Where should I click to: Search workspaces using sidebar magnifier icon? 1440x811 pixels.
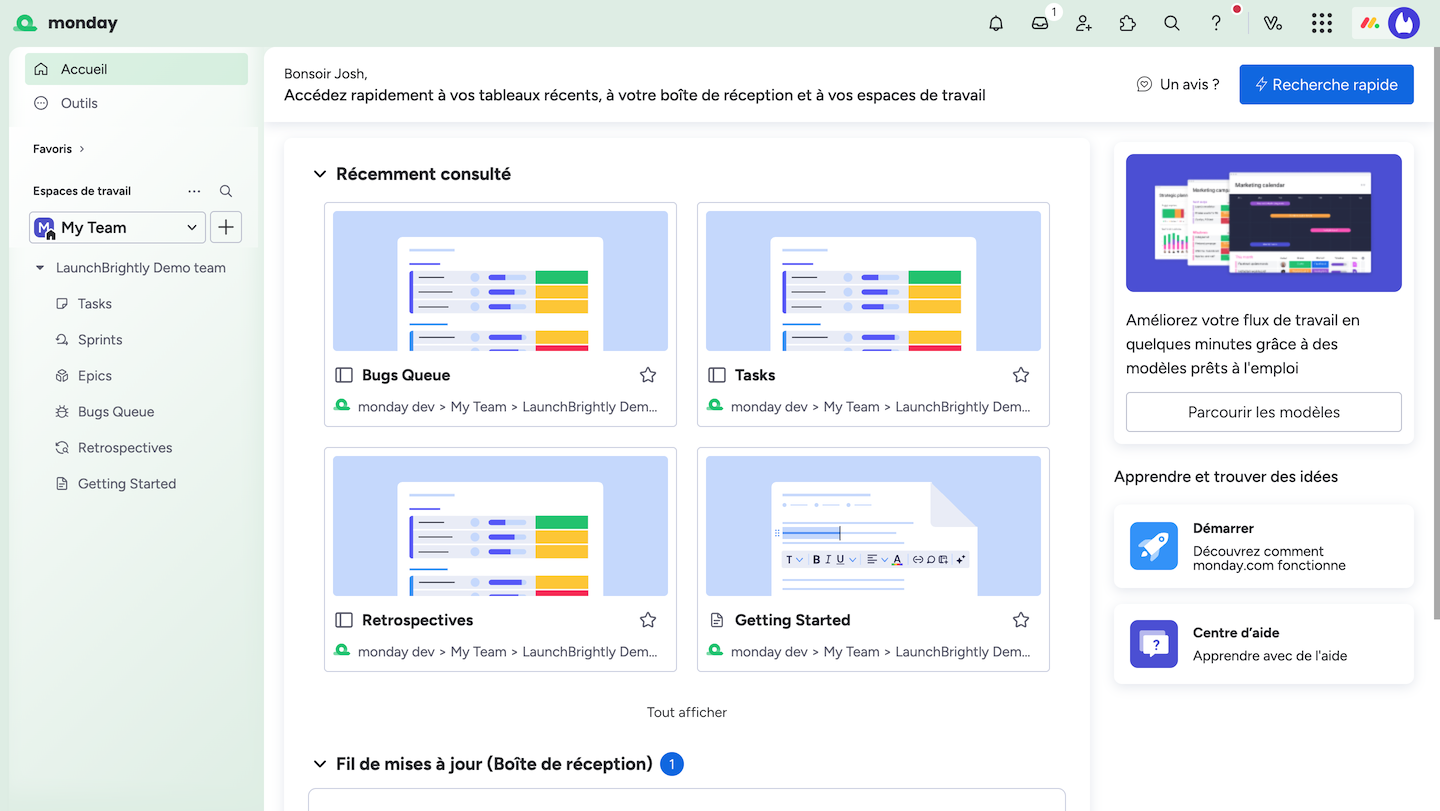(226, 191)
